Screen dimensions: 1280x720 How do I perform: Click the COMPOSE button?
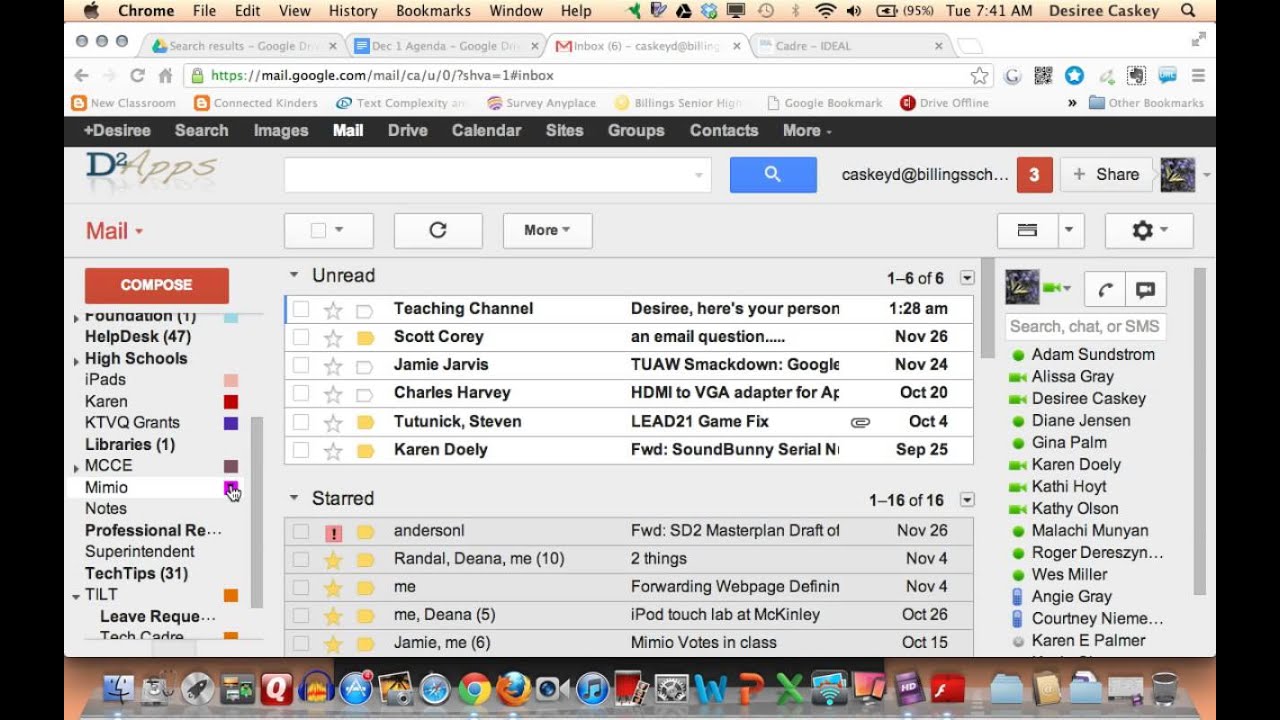click(x=157, y=285)
